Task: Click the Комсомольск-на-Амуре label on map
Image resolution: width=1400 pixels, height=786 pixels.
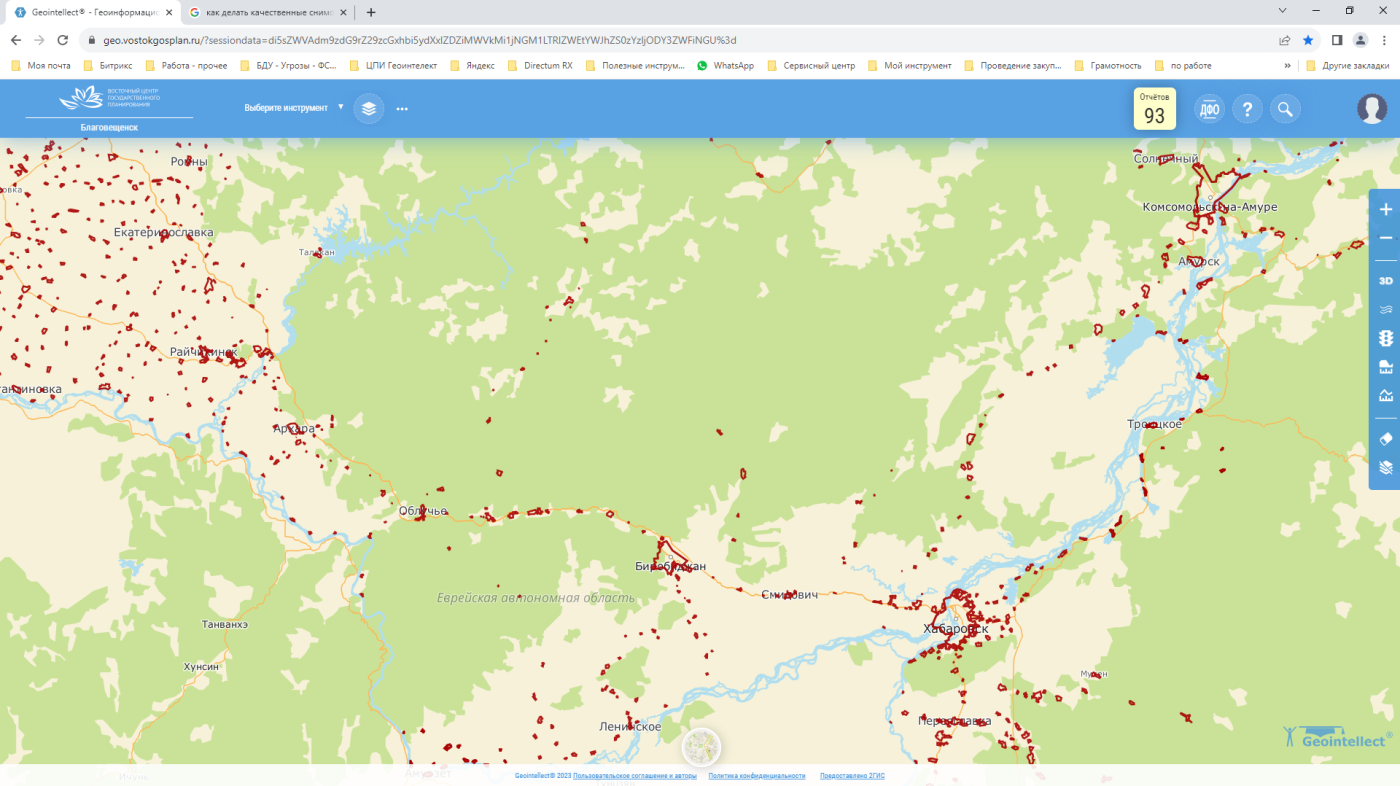Action: 1210,207
